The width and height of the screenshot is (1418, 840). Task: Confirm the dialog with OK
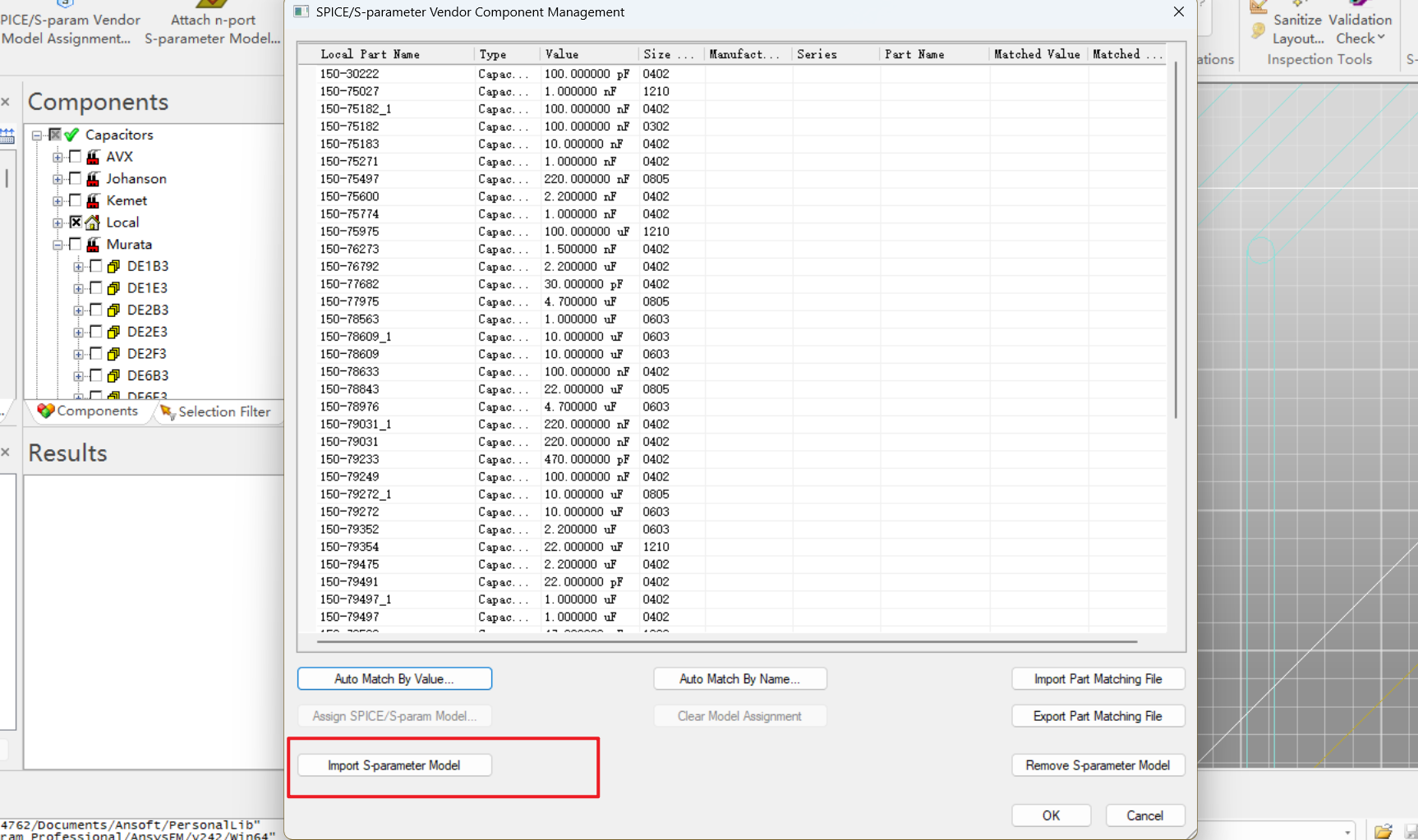[1052, 815]
